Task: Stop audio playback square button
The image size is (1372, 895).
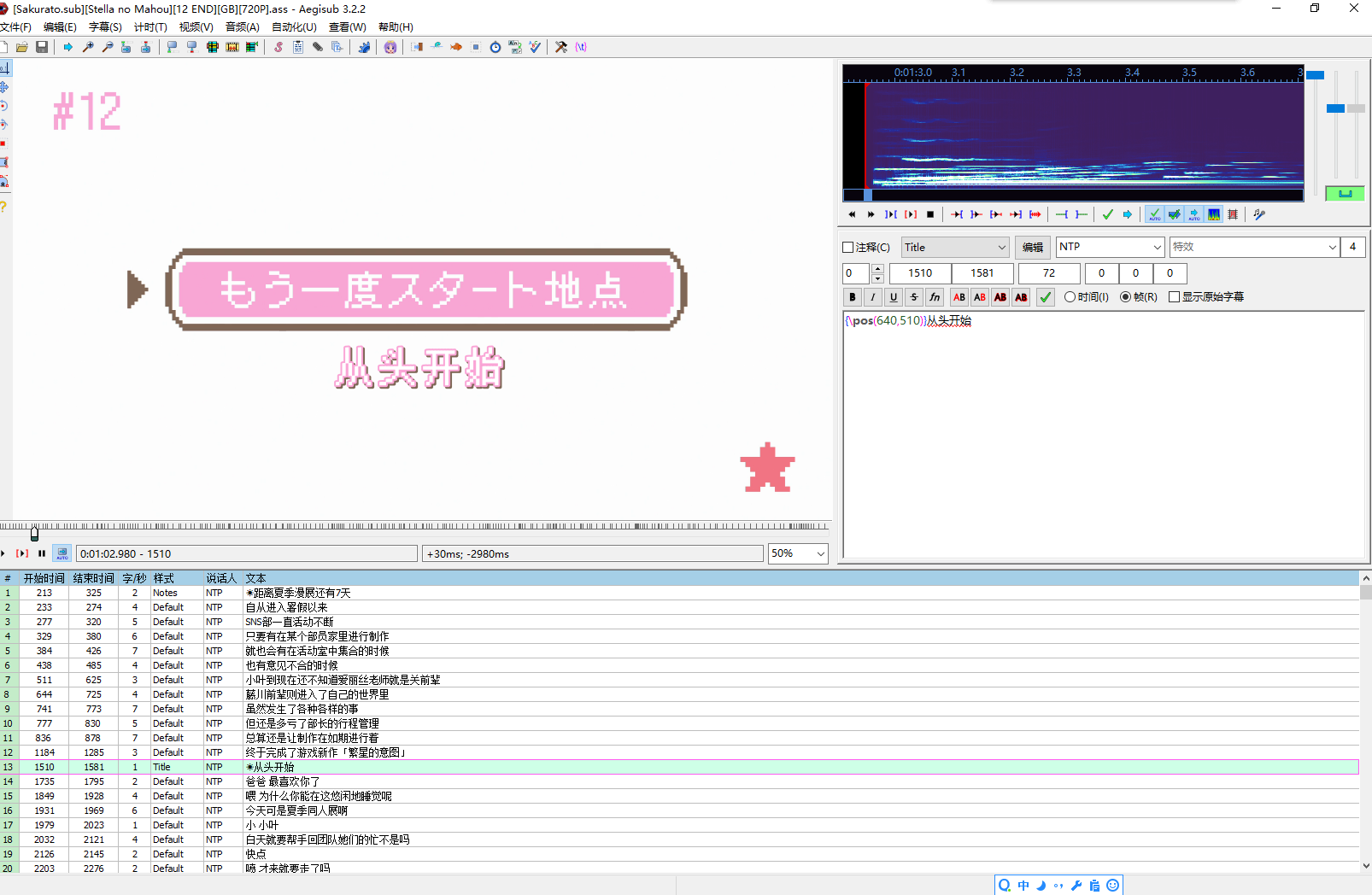Action: [930, 214]
